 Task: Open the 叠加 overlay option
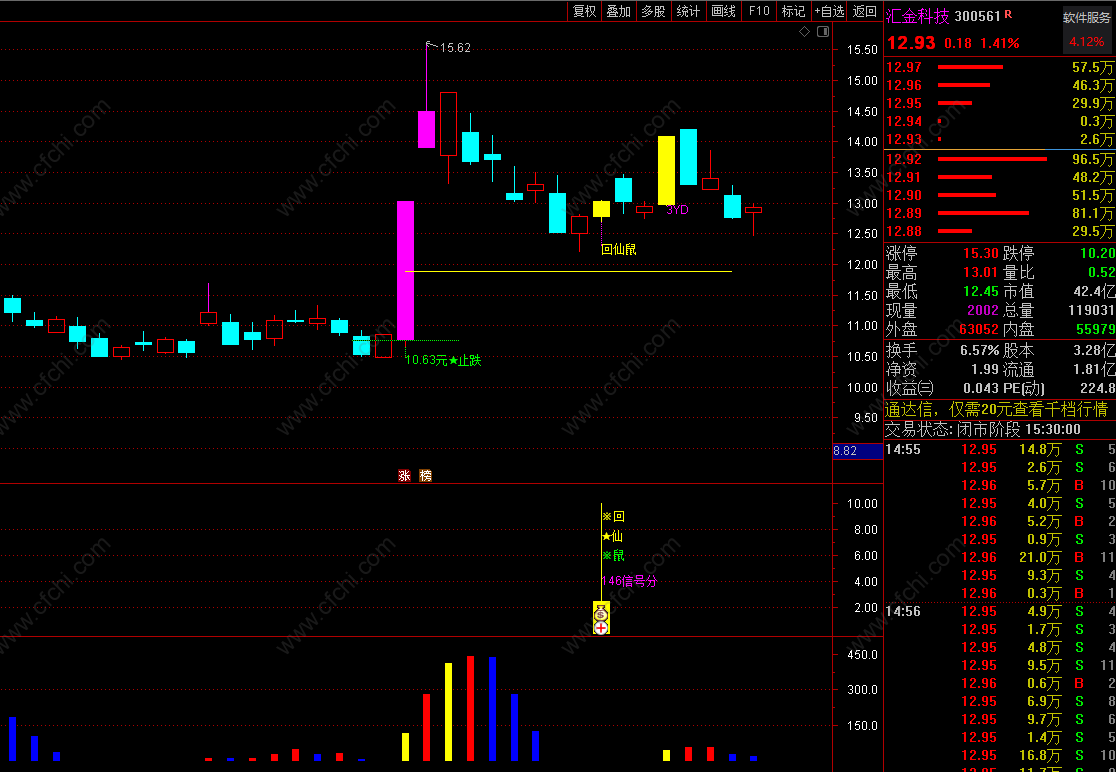click(x=618, y=11)
